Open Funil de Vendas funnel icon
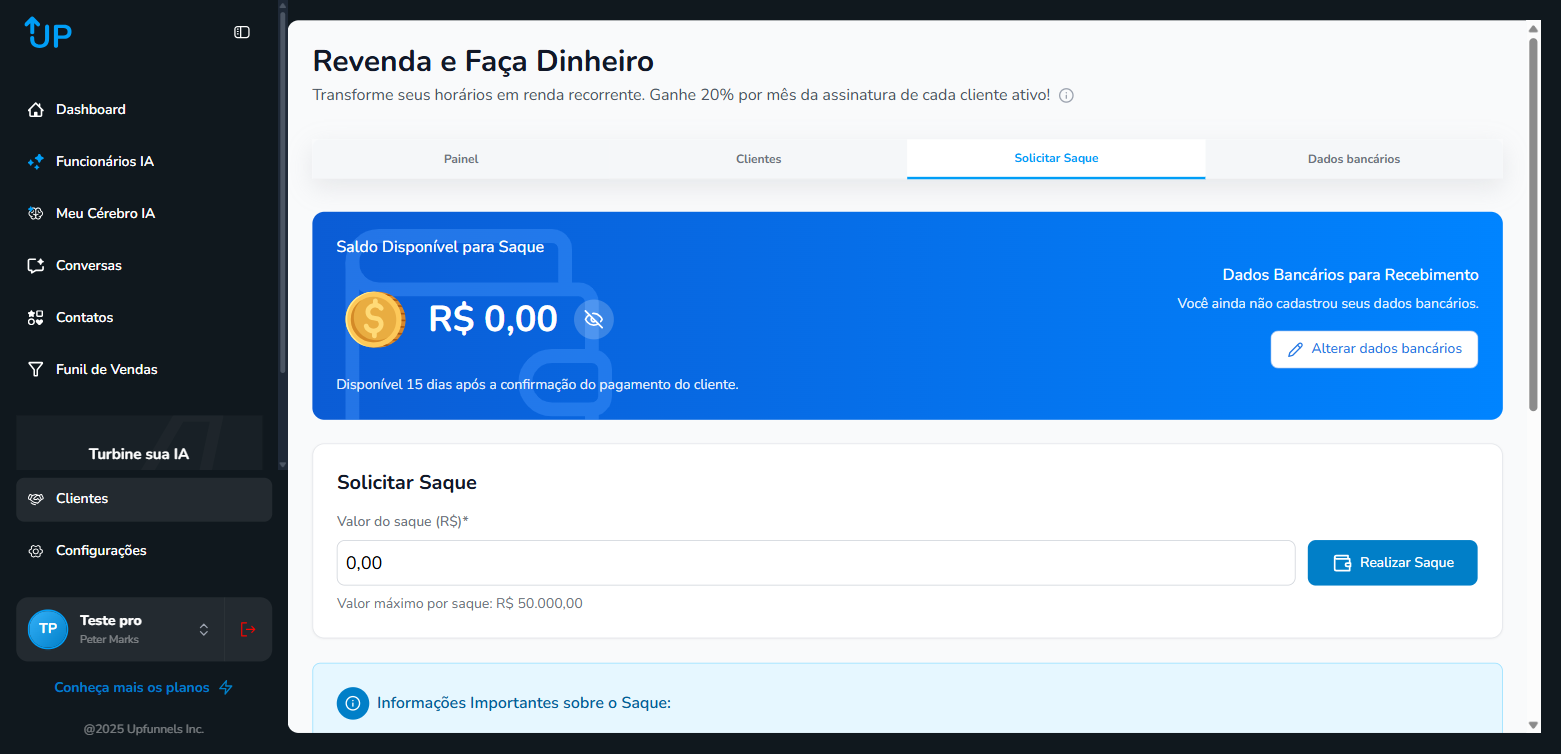 36,370
